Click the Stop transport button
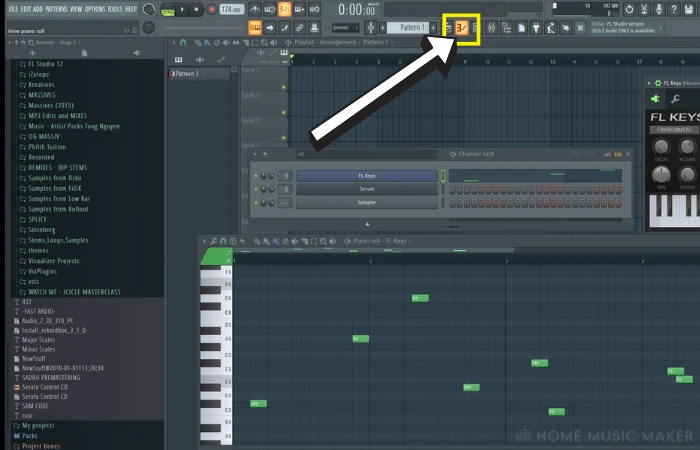Screen dimensions: 700x450 coord(196,9)
